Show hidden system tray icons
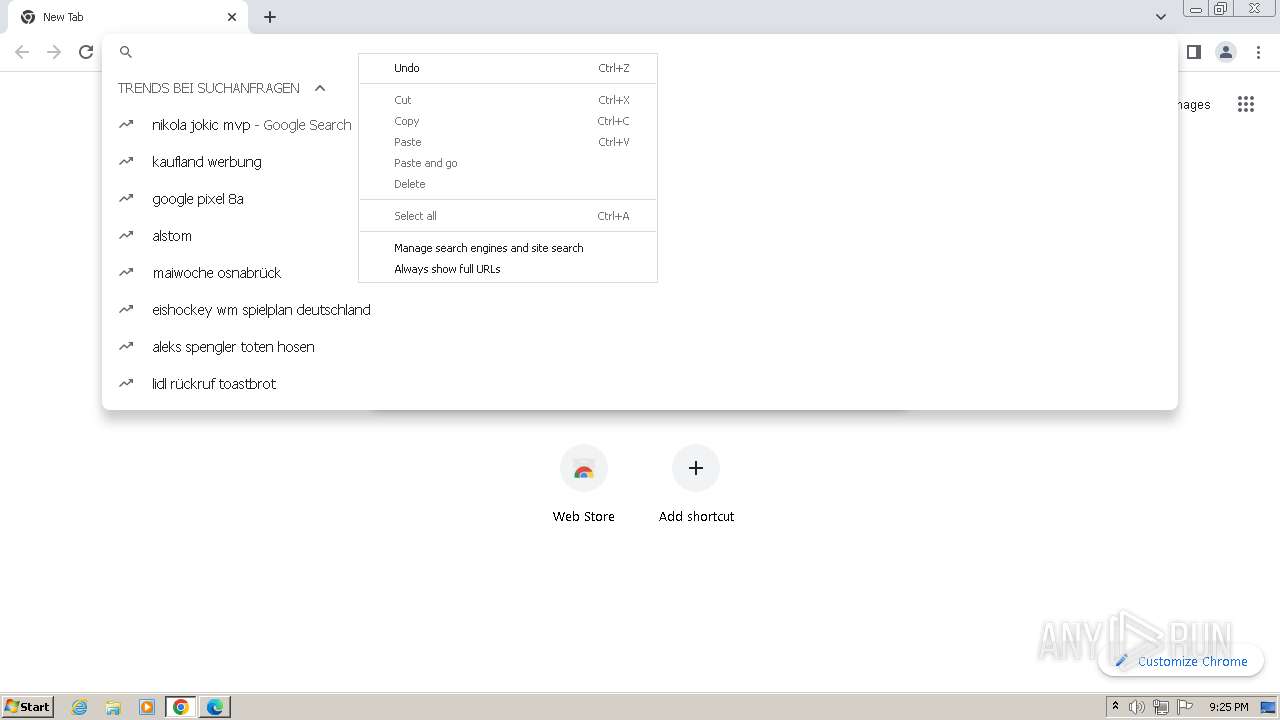1280x720 pixels. click(1115, 707)
